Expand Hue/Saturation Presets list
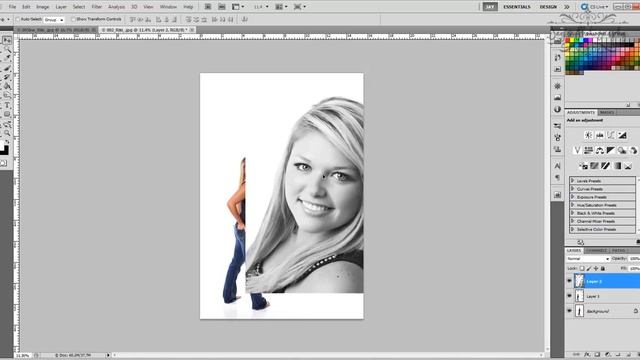Screen dimensions: 640x360 (573, 205)
